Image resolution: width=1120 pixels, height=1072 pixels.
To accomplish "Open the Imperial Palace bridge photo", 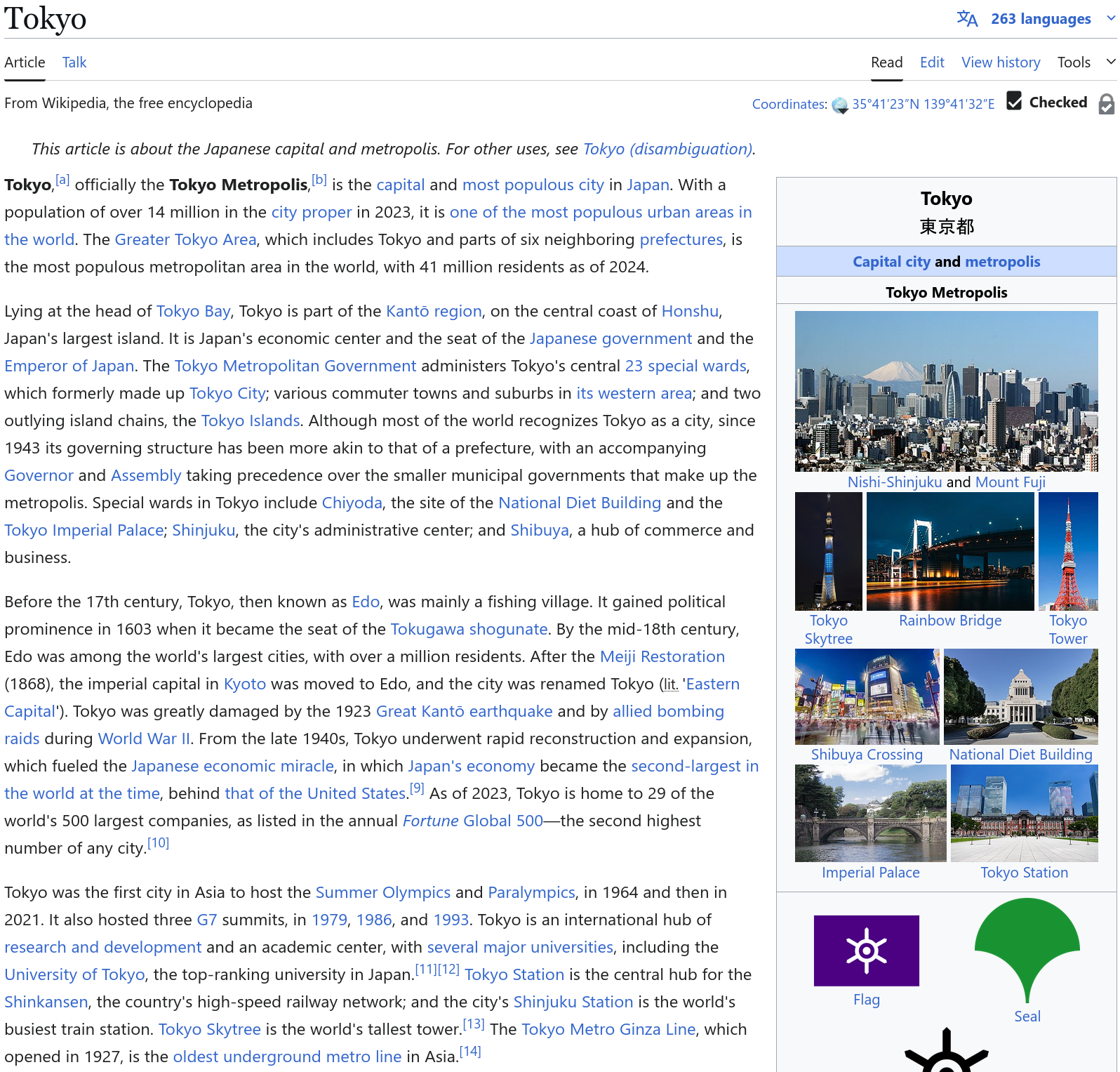I will point(871,813).
